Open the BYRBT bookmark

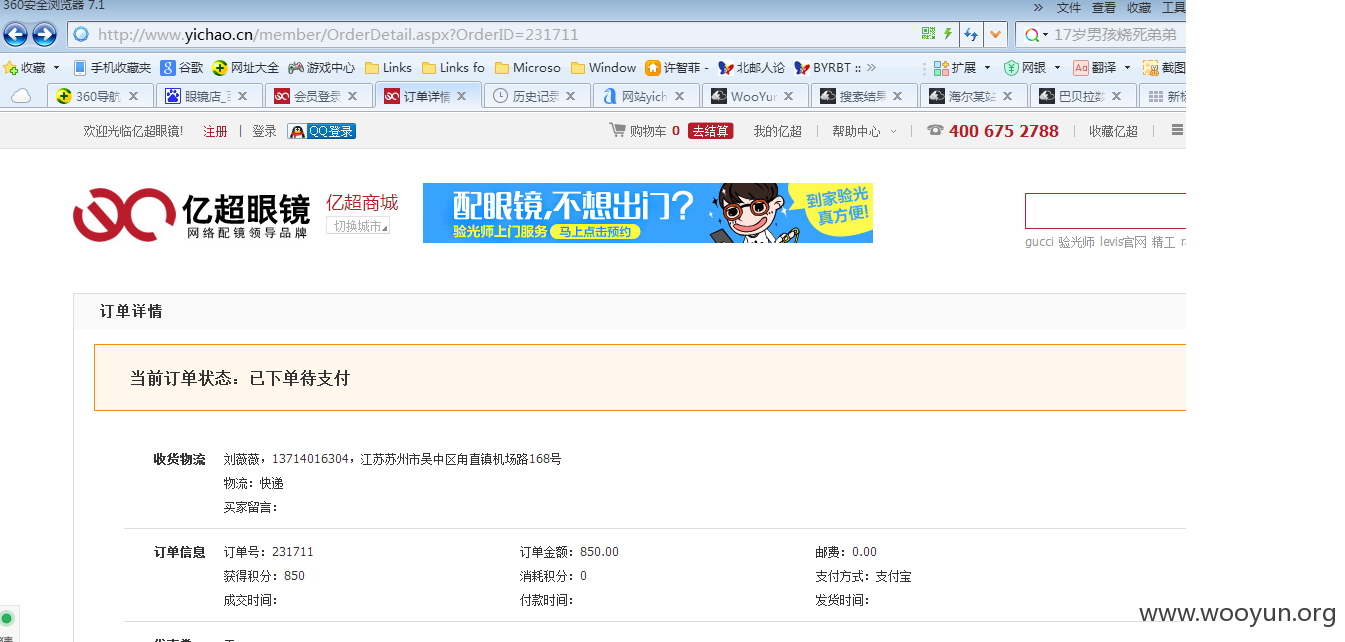pyautogui.click(x=828, y=68)
